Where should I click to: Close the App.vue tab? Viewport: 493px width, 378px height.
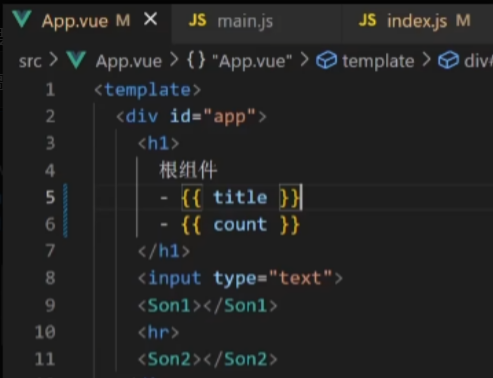pos(151,19)
